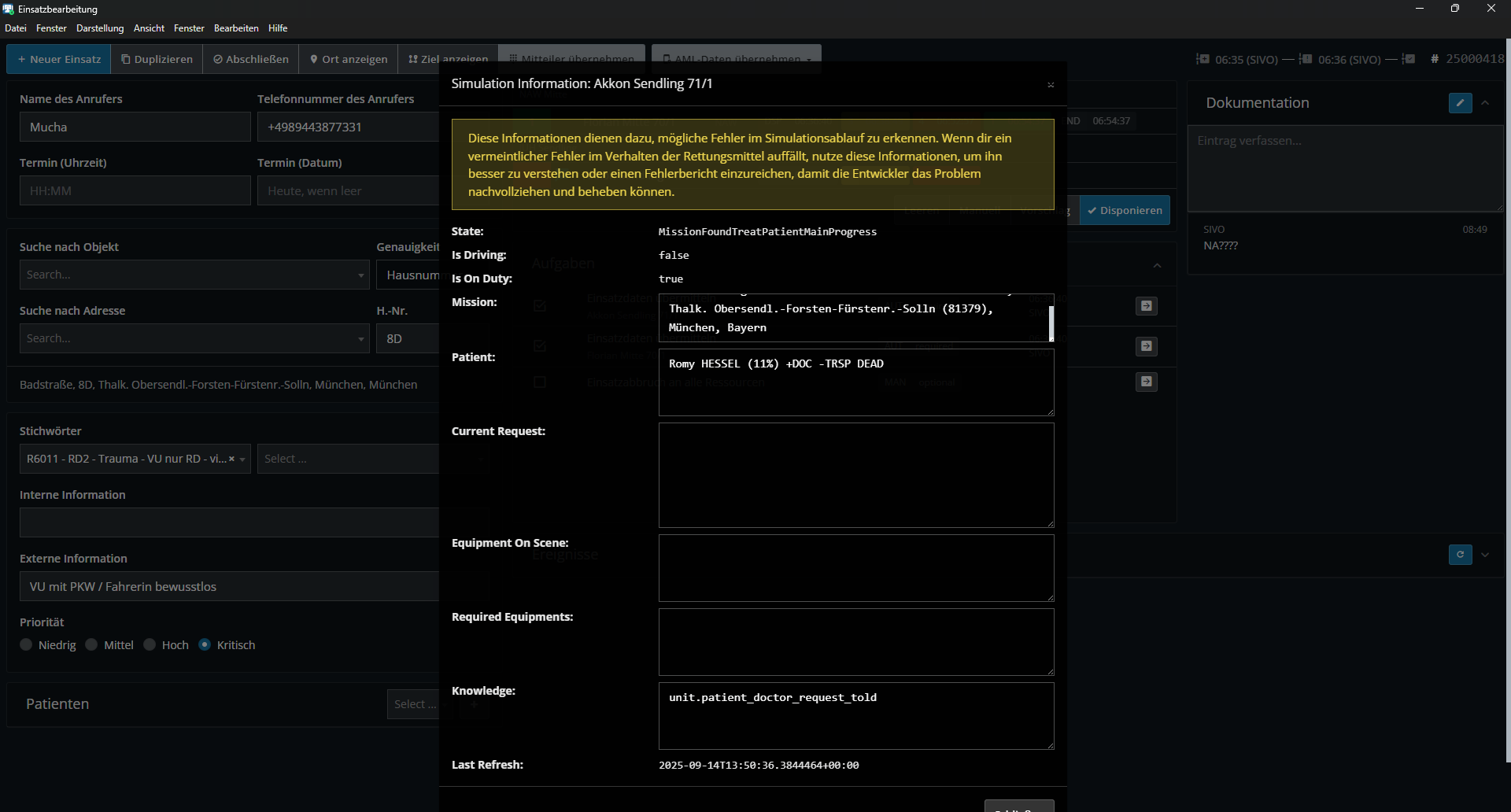The width and height of the screenshot is (1511, 812).
Task: Open the Darstellung menu
Action: point(100,28)
